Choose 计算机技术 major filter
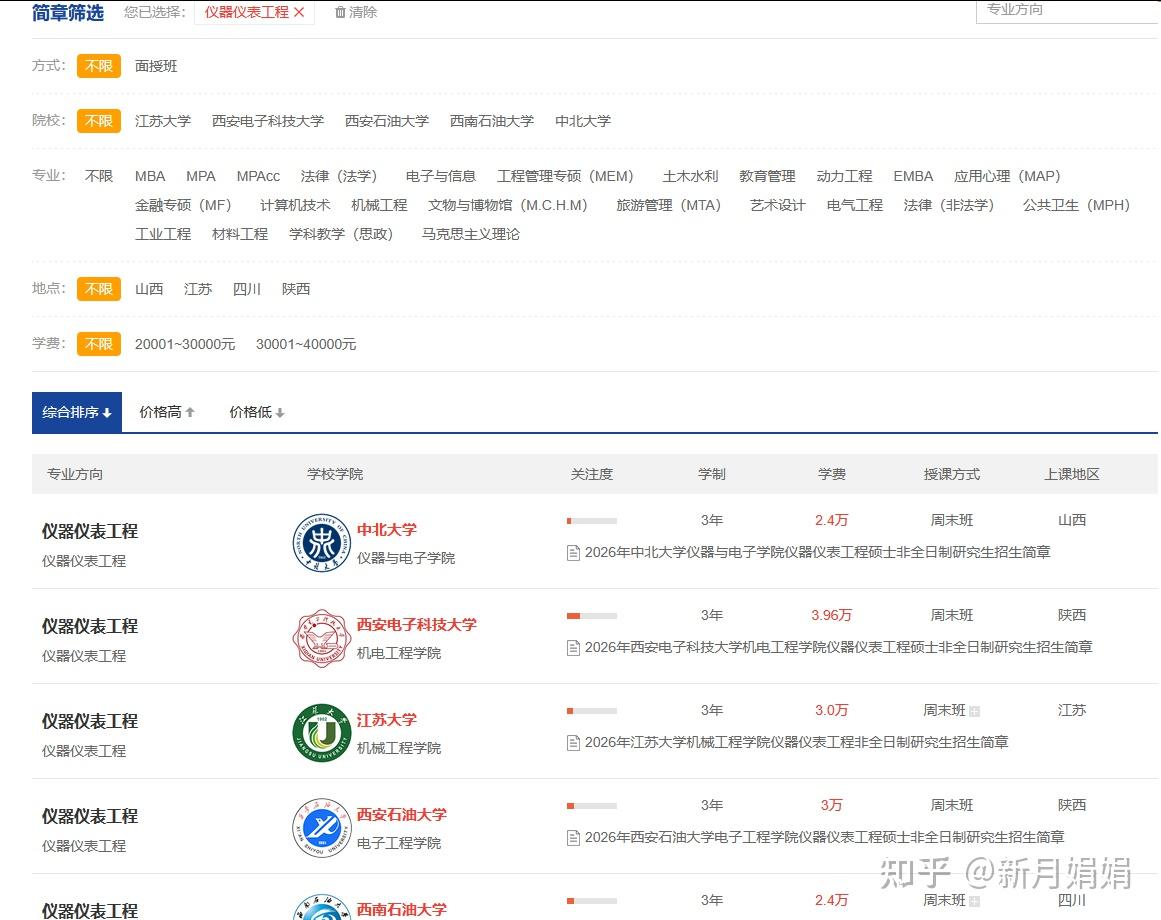The width and height of the screenshot is (1161, 920). (295, 205)
